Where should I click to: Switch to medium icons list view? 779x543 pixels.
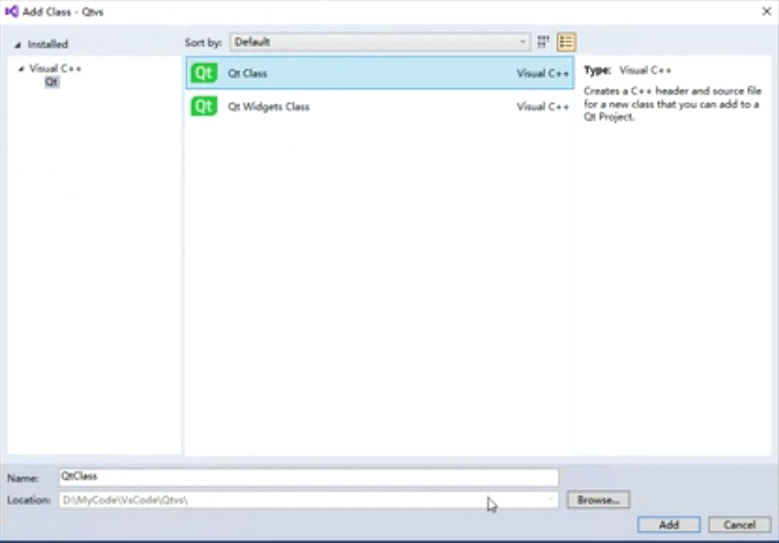[x=566, y=42]
